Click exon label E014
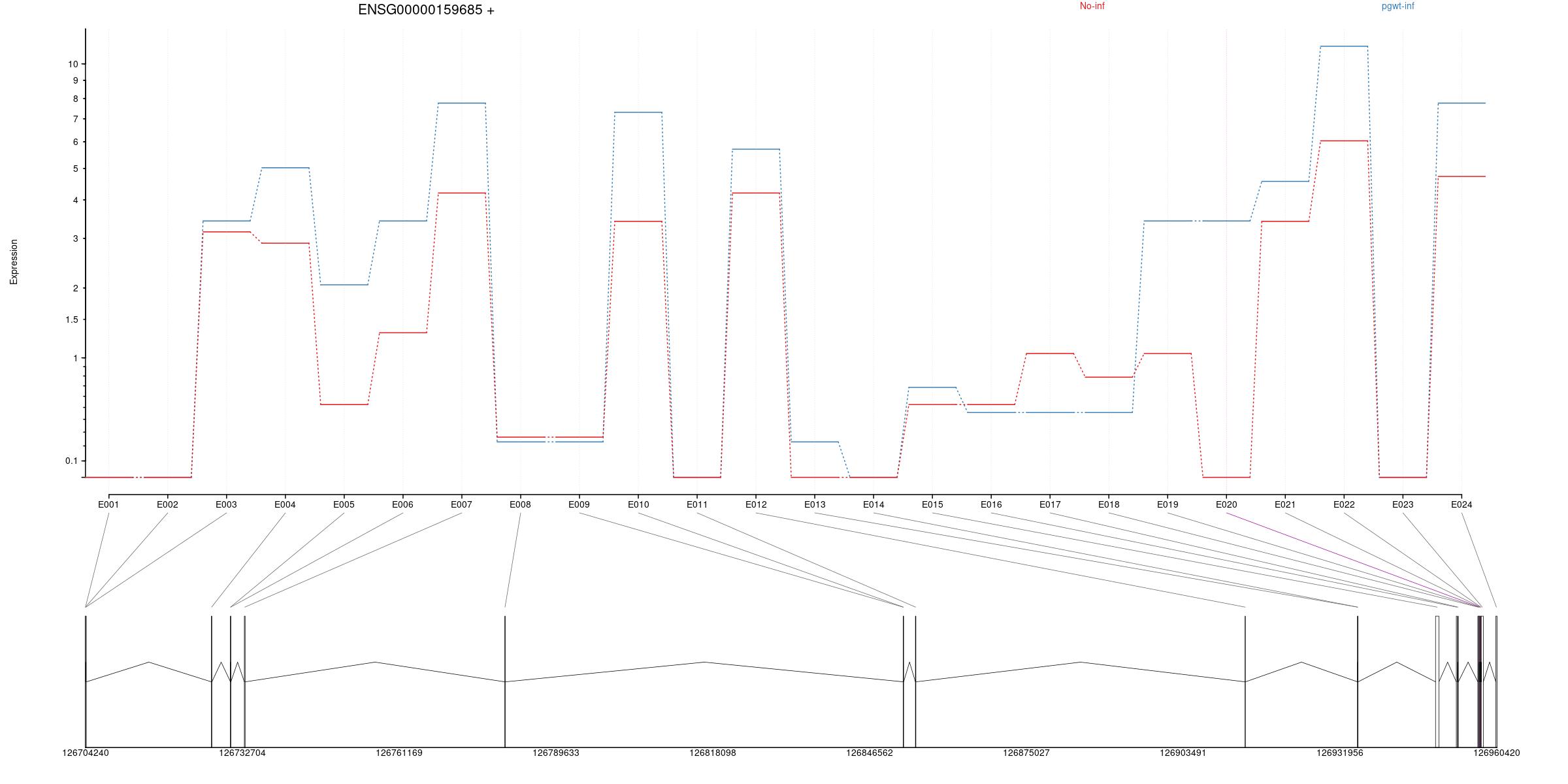Screen dimensions: 1568x784 coord(874,504)
